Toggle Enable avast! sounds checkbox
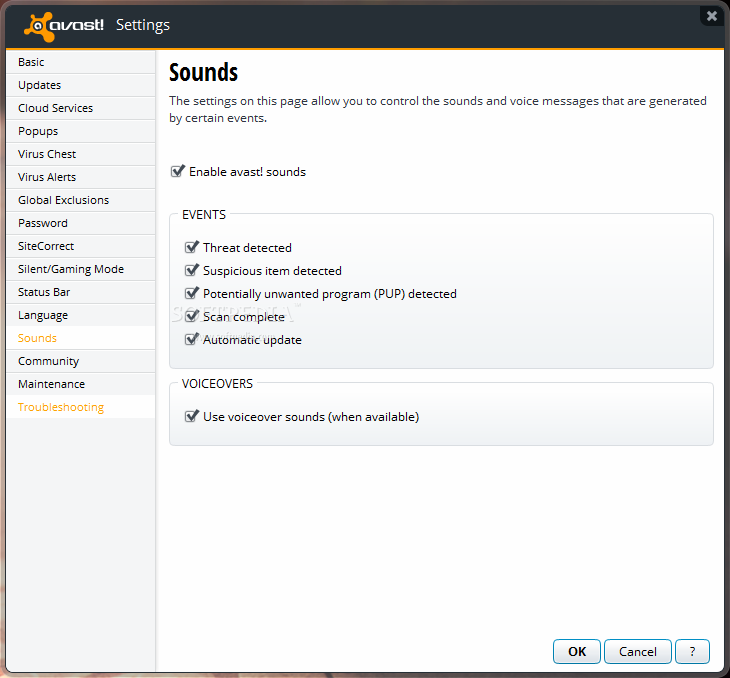730x678 pixels. pyautogui.click(x=177, y=171)
